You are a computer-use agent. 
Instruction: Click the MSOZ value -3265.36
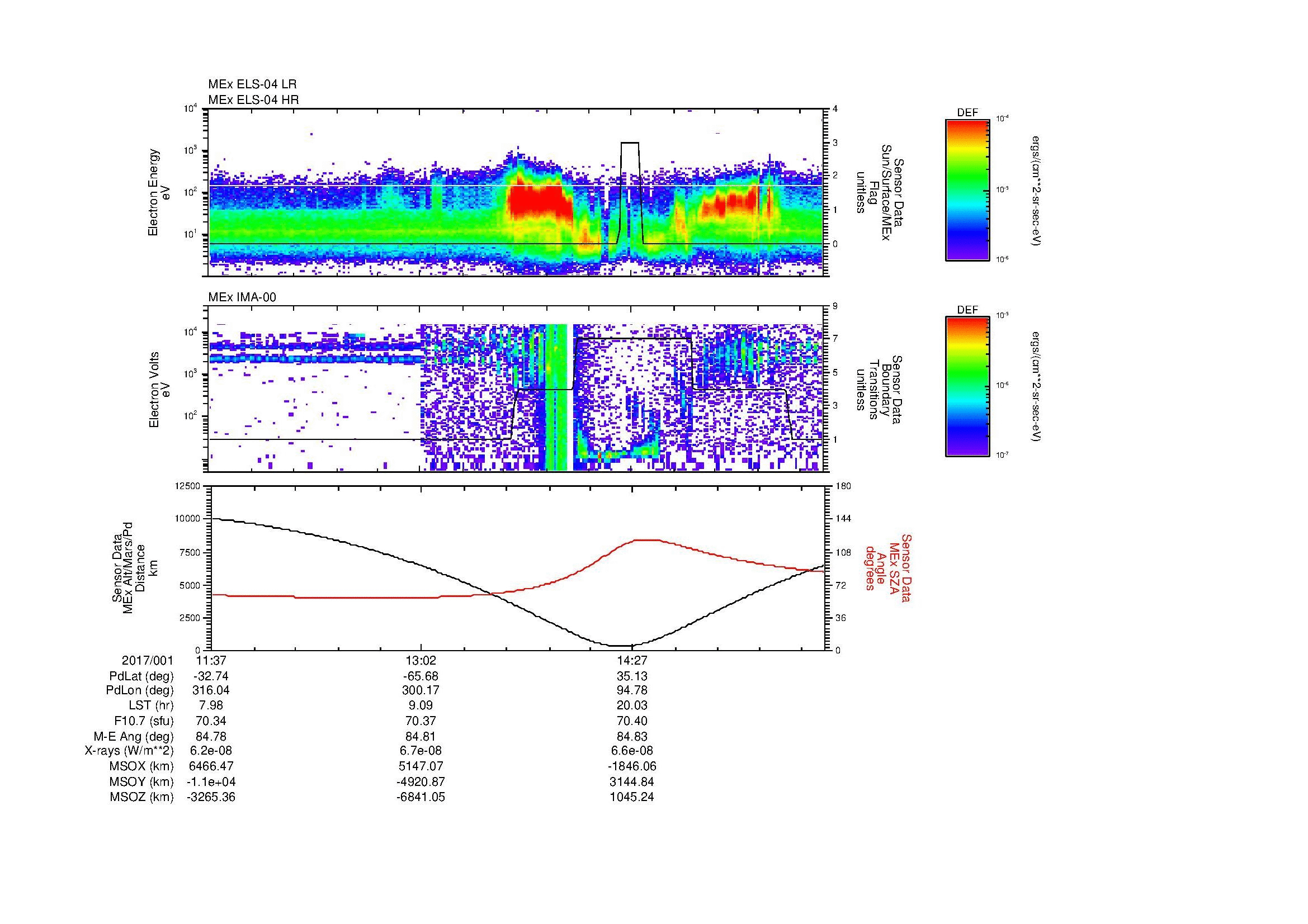pos(211,797)
